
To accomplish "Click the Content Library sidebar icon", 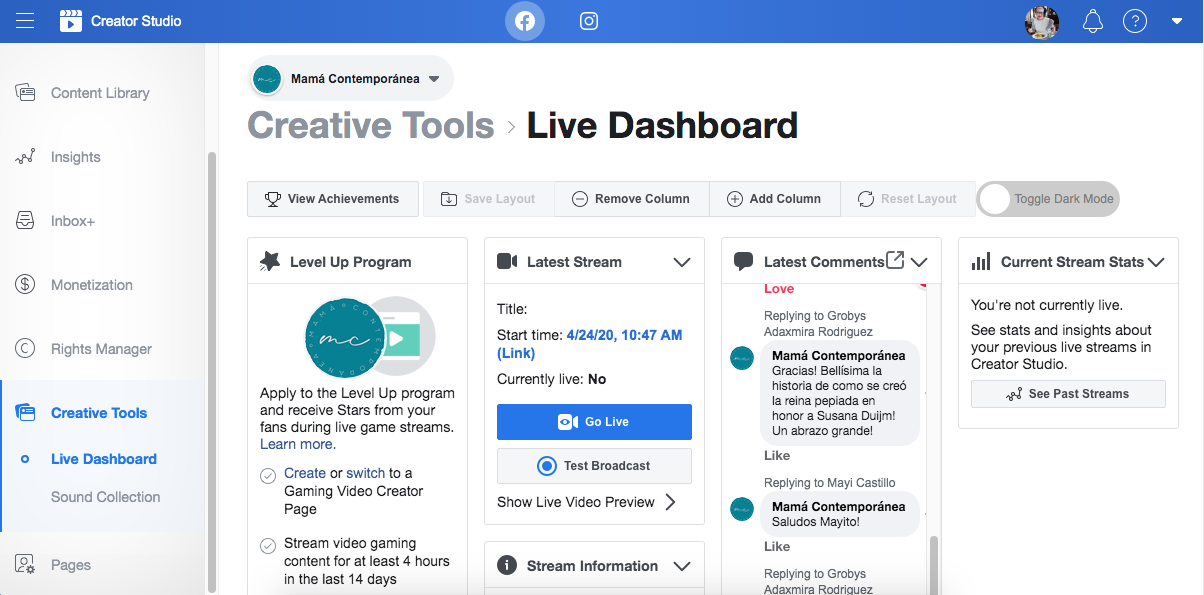I will pos(25,93).
